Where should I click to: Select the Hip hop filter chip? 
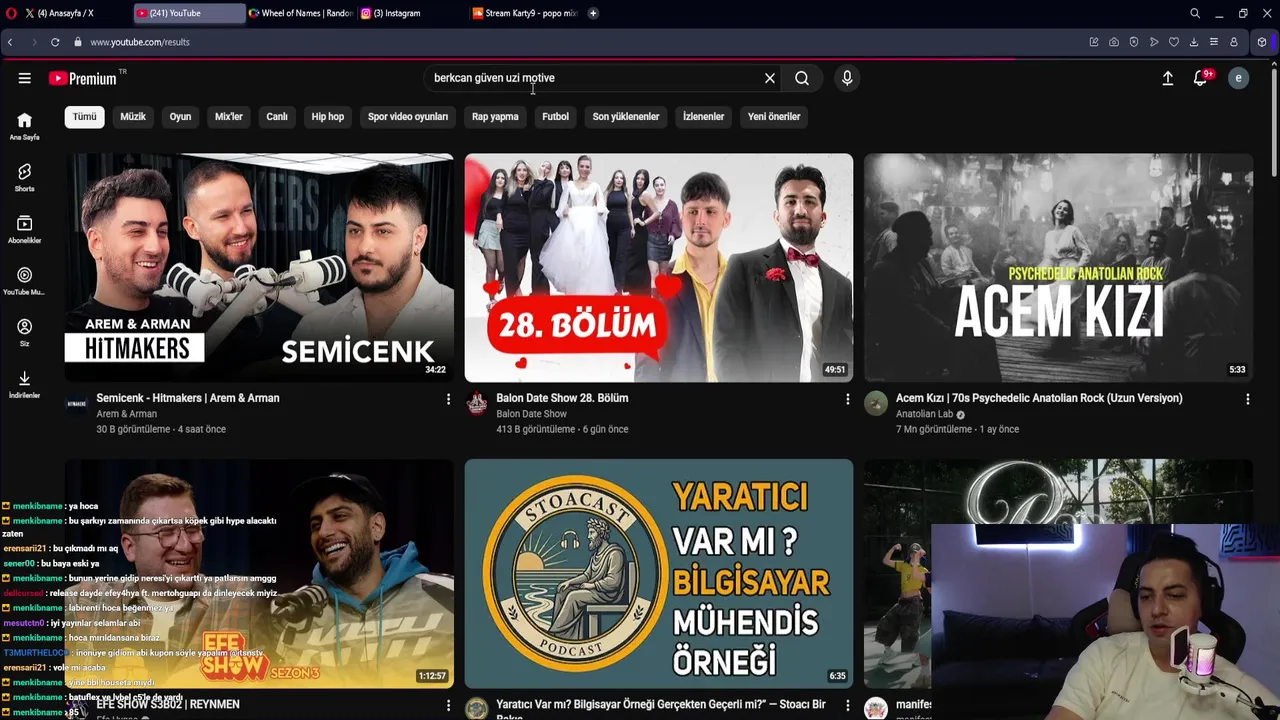tap(328, 116)
